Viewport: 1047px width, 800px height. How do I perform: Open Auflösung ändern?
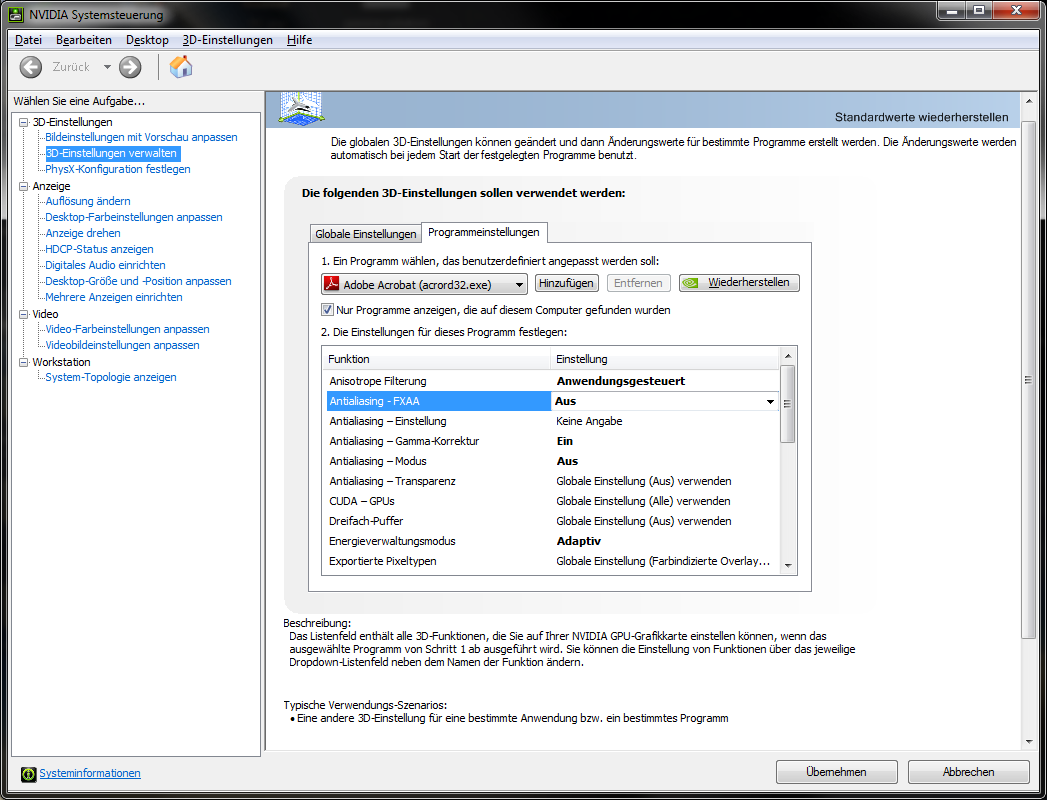(87, 201)
